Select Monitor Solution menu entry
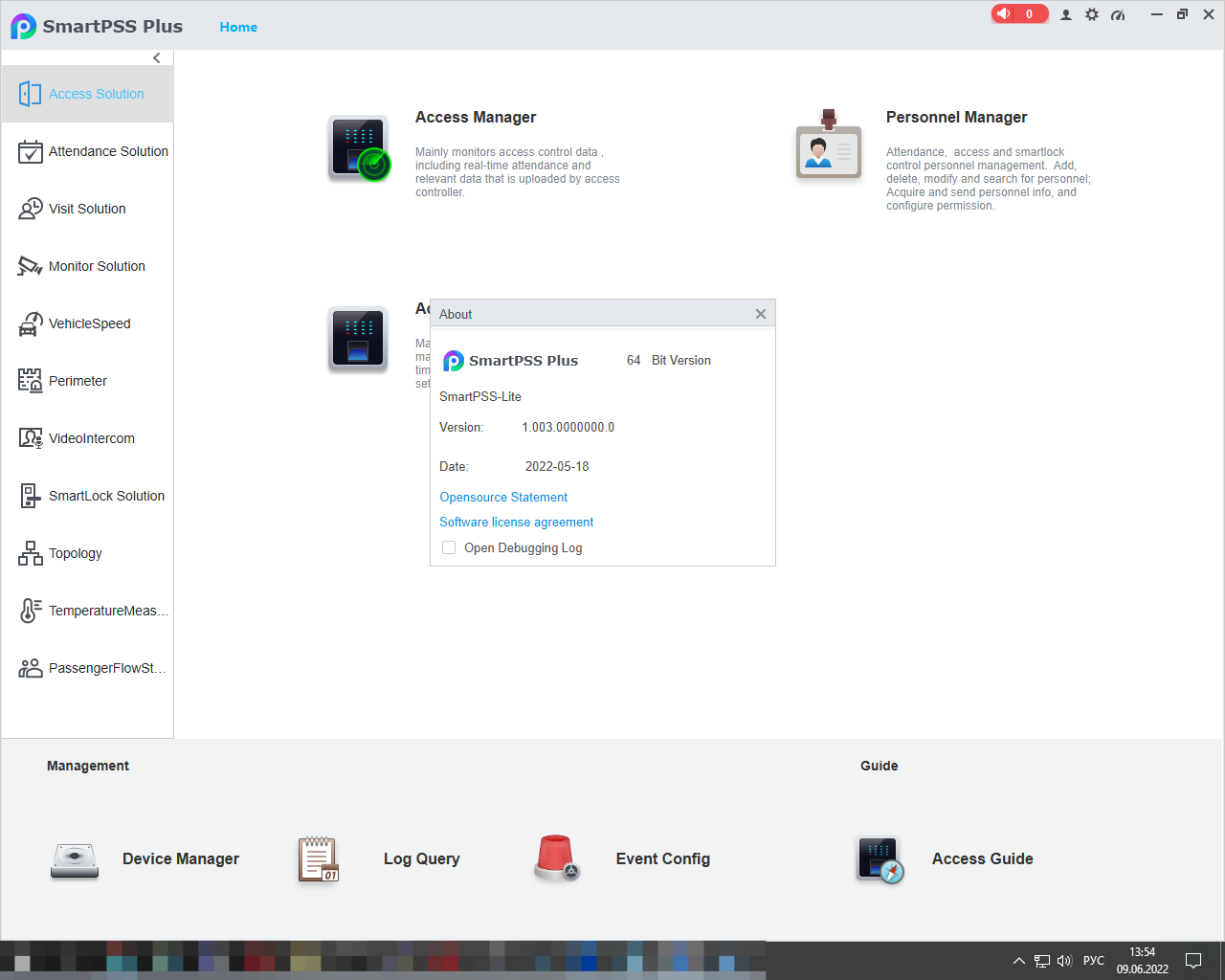Screen dimensions: 1225x980 click(x=87, y=266)
